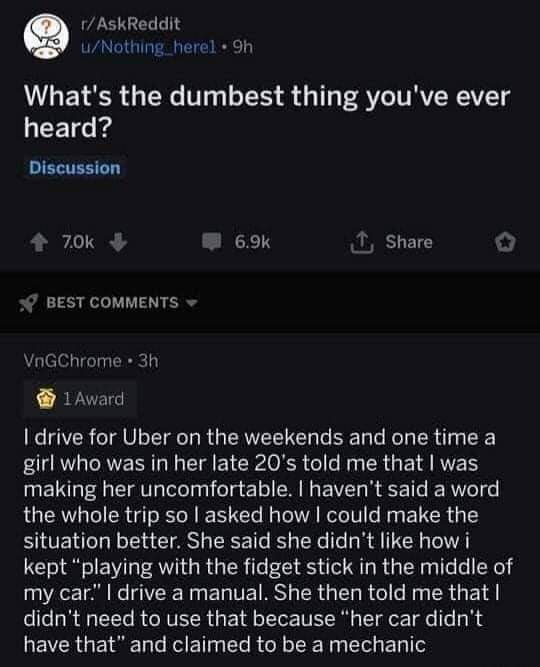Tap the share upload icon
The image size is (540, 667).
pos(361,242)
